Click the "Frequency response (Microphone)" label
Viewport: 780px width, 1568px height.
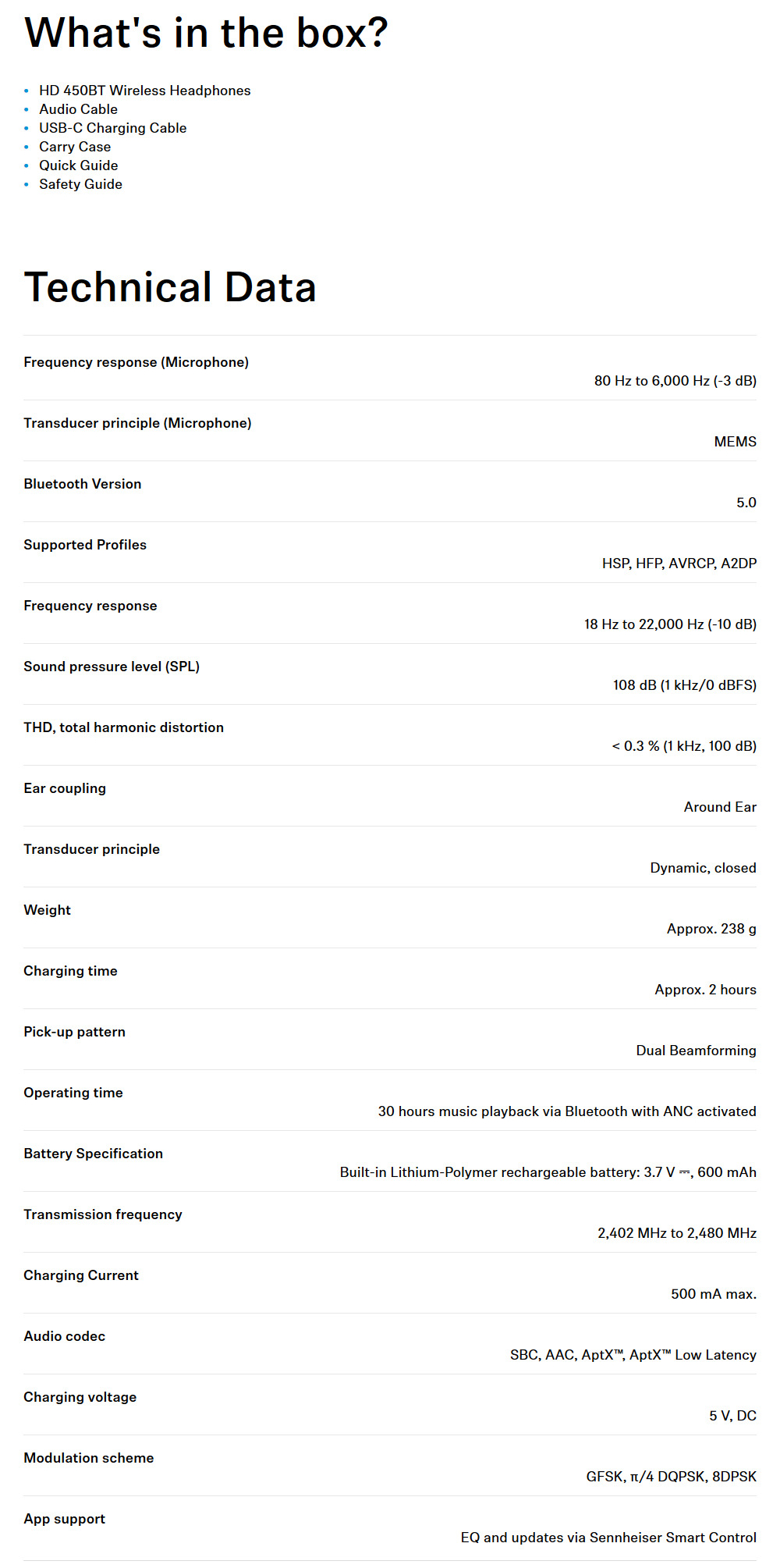click(136, 362)
